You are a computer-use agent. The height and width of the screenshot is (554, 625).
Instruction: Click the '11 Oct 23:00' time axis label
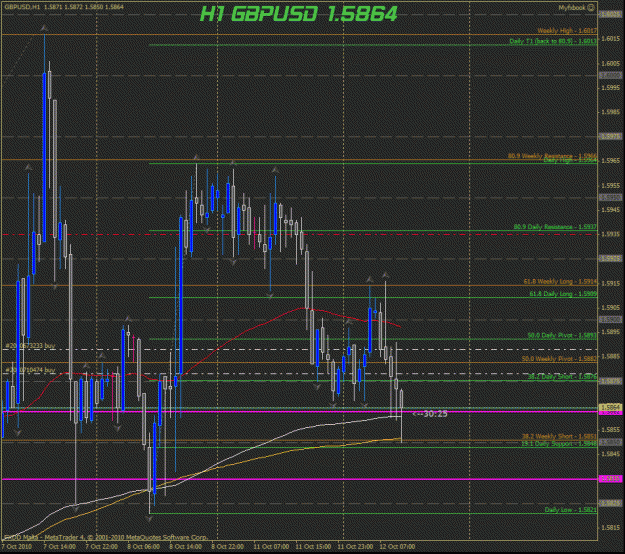pos(355,546)
